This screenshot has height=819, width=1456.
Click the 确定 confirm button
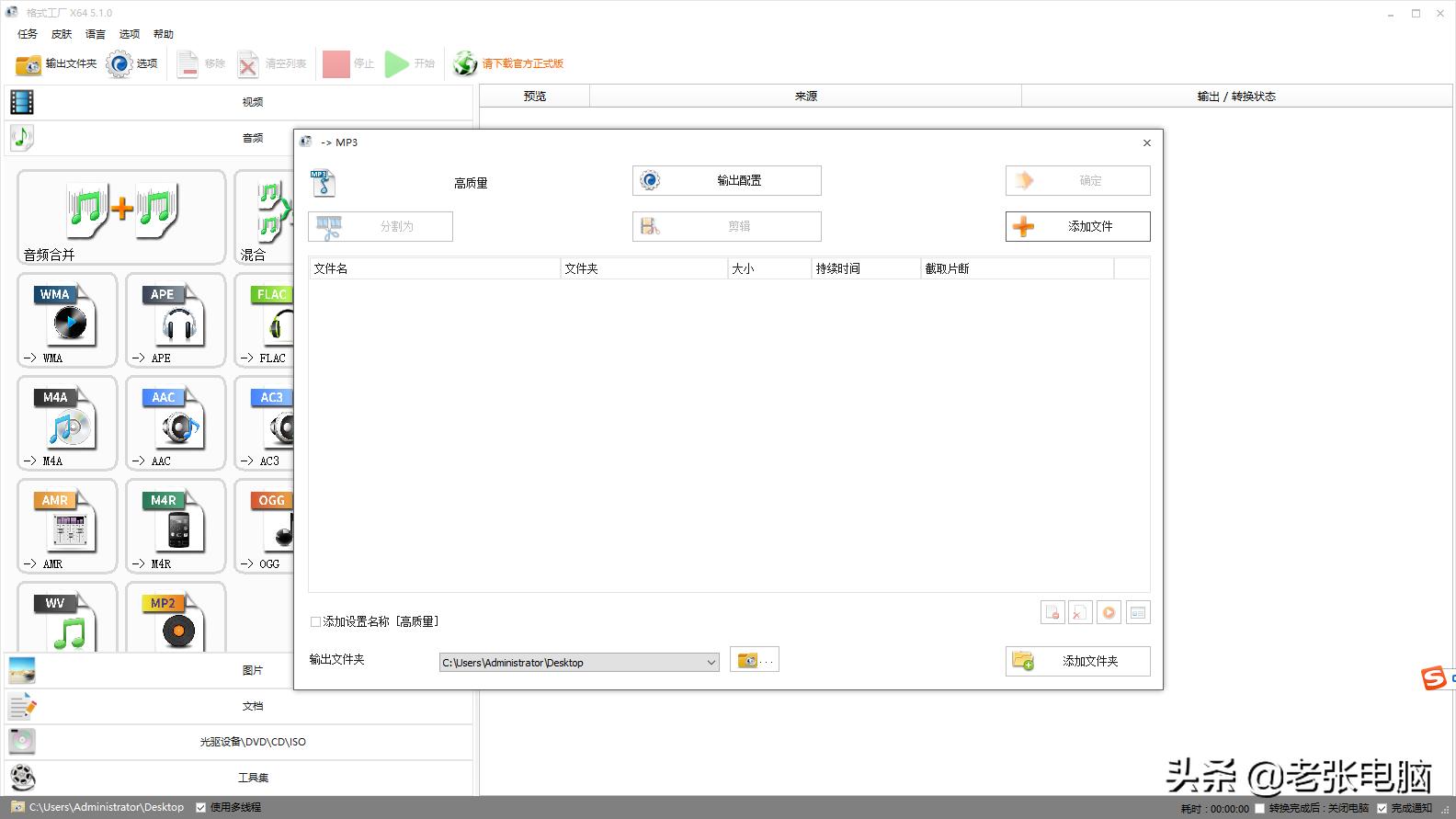(1077, 181)
